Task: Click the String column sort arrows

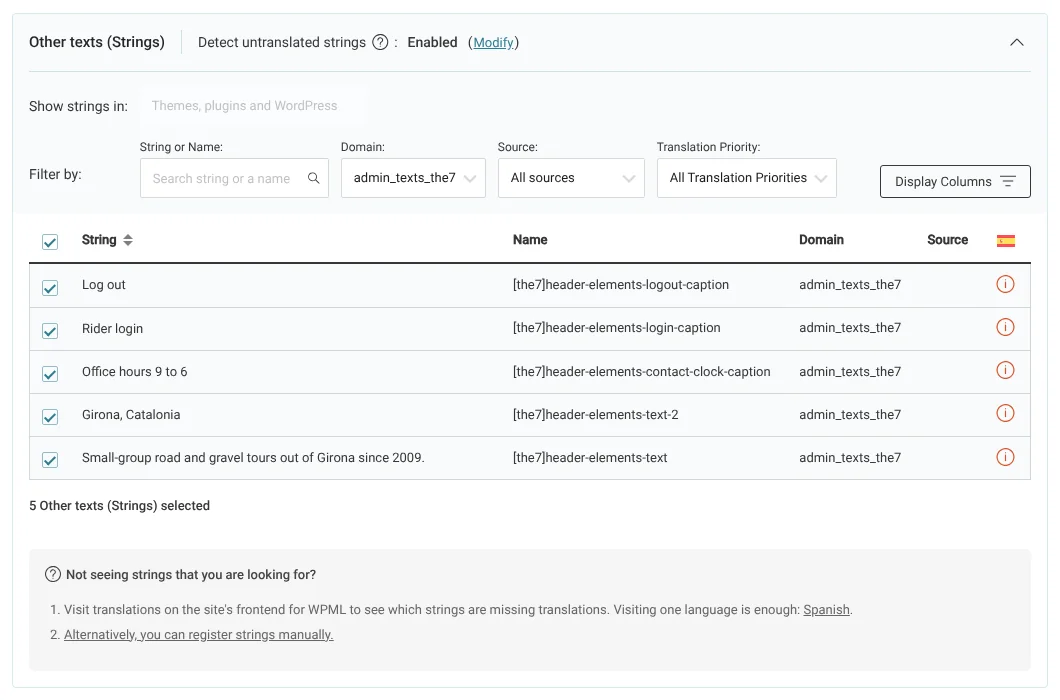Action: point(128,240)
